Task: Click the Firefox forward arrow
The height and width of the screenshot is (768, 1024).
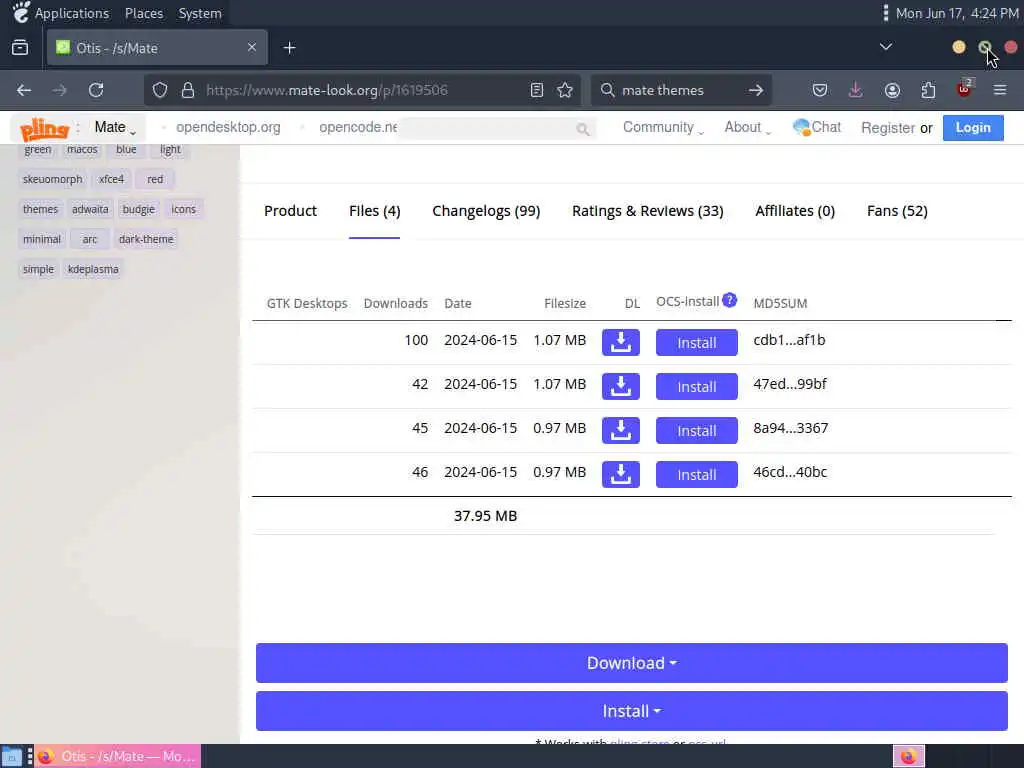Action: coord(59,90)
